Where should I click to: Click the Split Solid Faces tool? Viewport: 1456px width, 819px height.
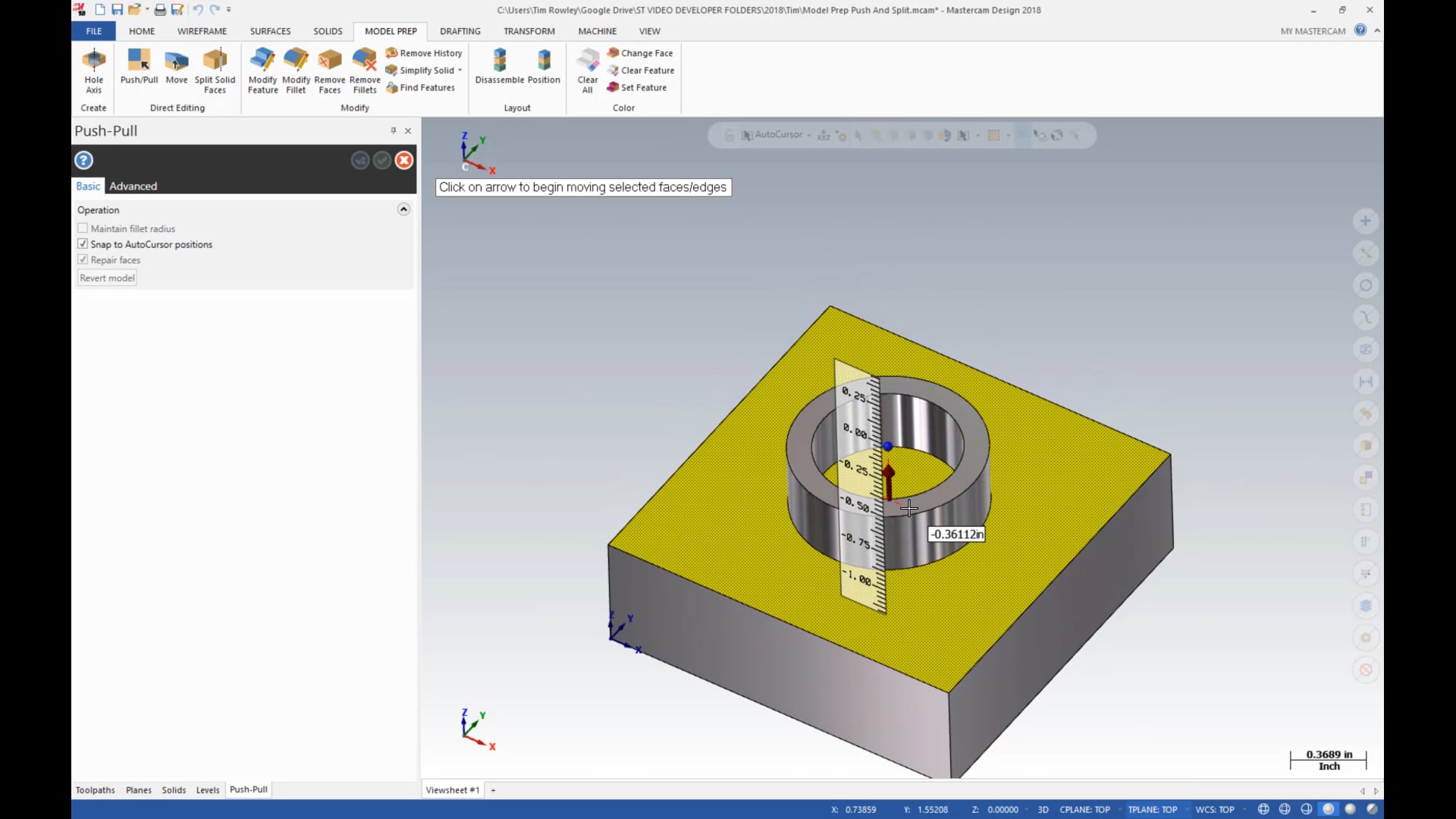[x=215, y=69]
